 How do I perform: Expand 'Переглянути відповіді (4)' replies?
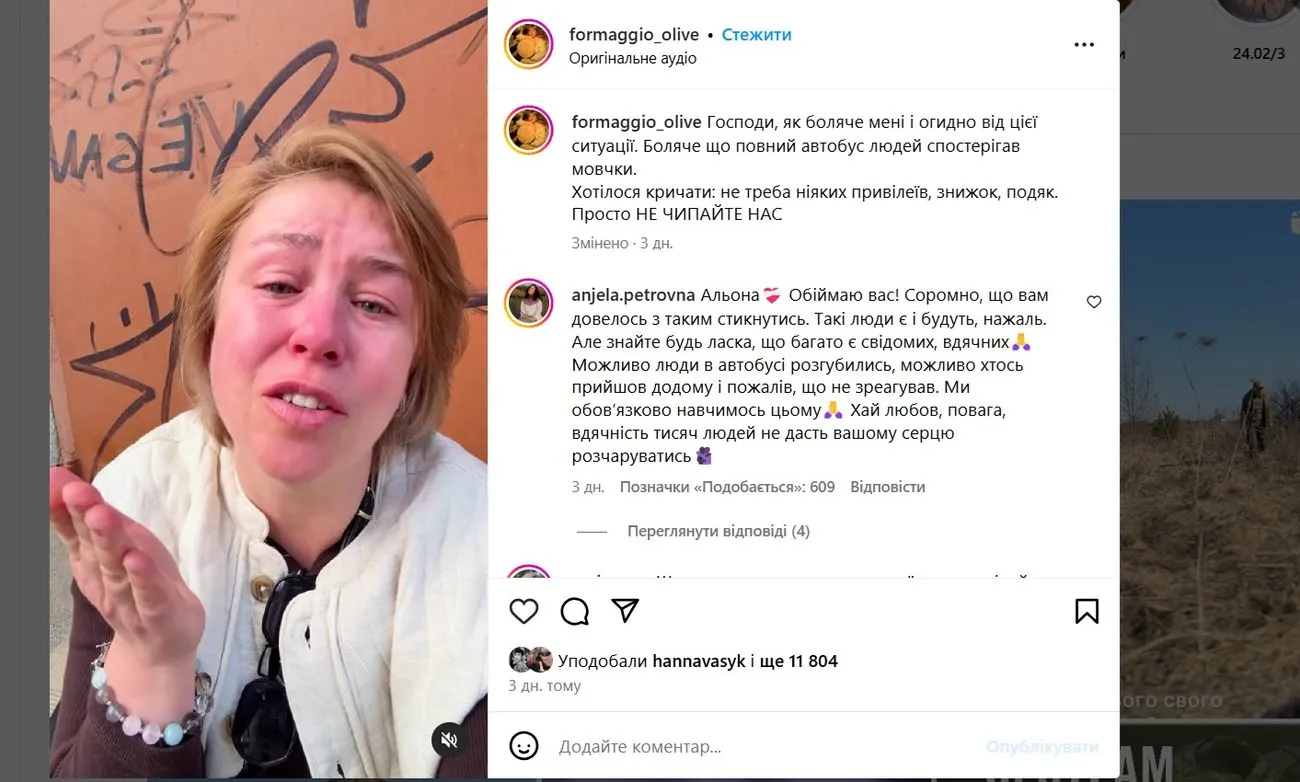718,531
